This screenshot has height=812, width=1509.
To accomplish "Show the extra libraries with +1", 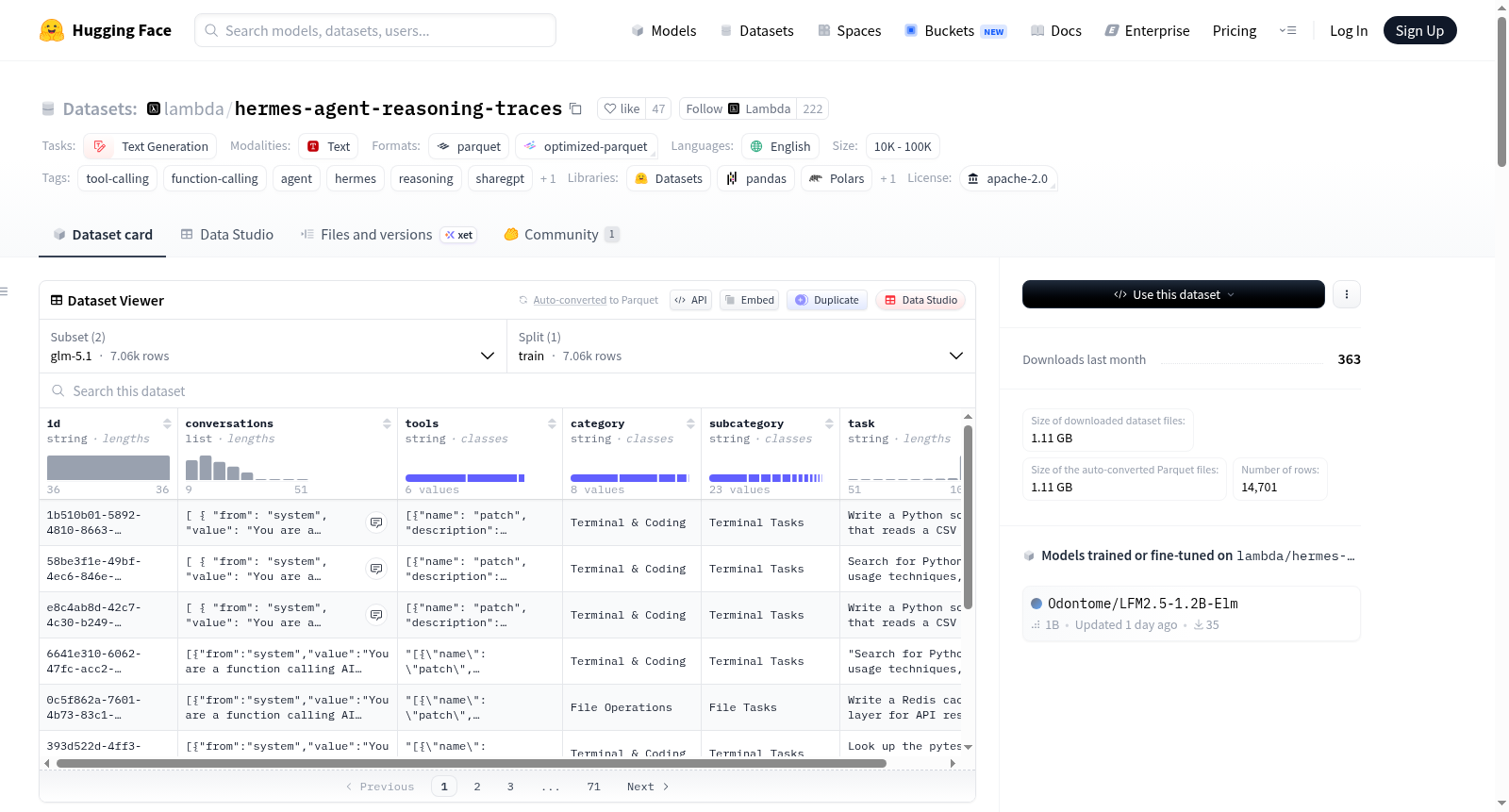I will tap(887, 178).
